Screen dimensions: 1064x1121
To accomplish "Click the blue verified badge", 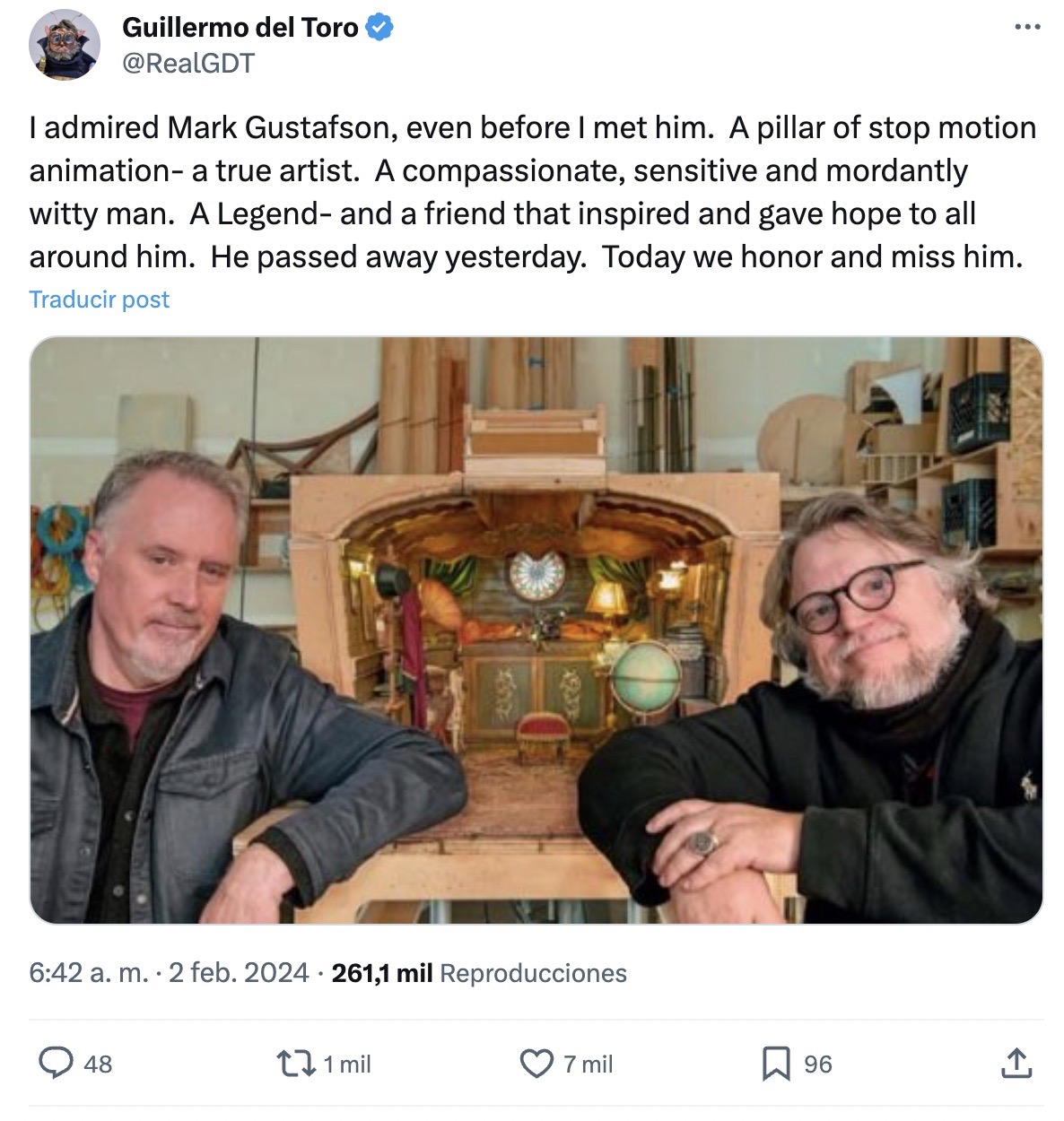I will [x=379, y=28].
